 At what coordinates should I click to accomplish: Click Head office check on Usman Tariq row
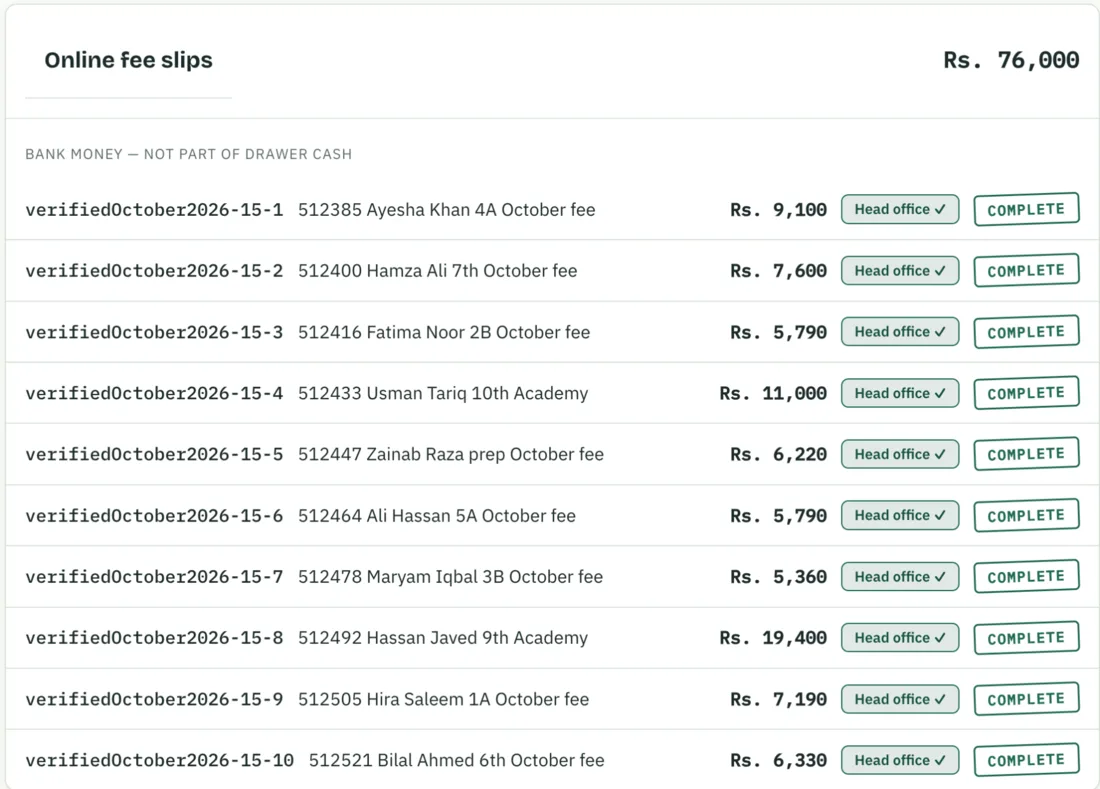(x=900, y=393)
